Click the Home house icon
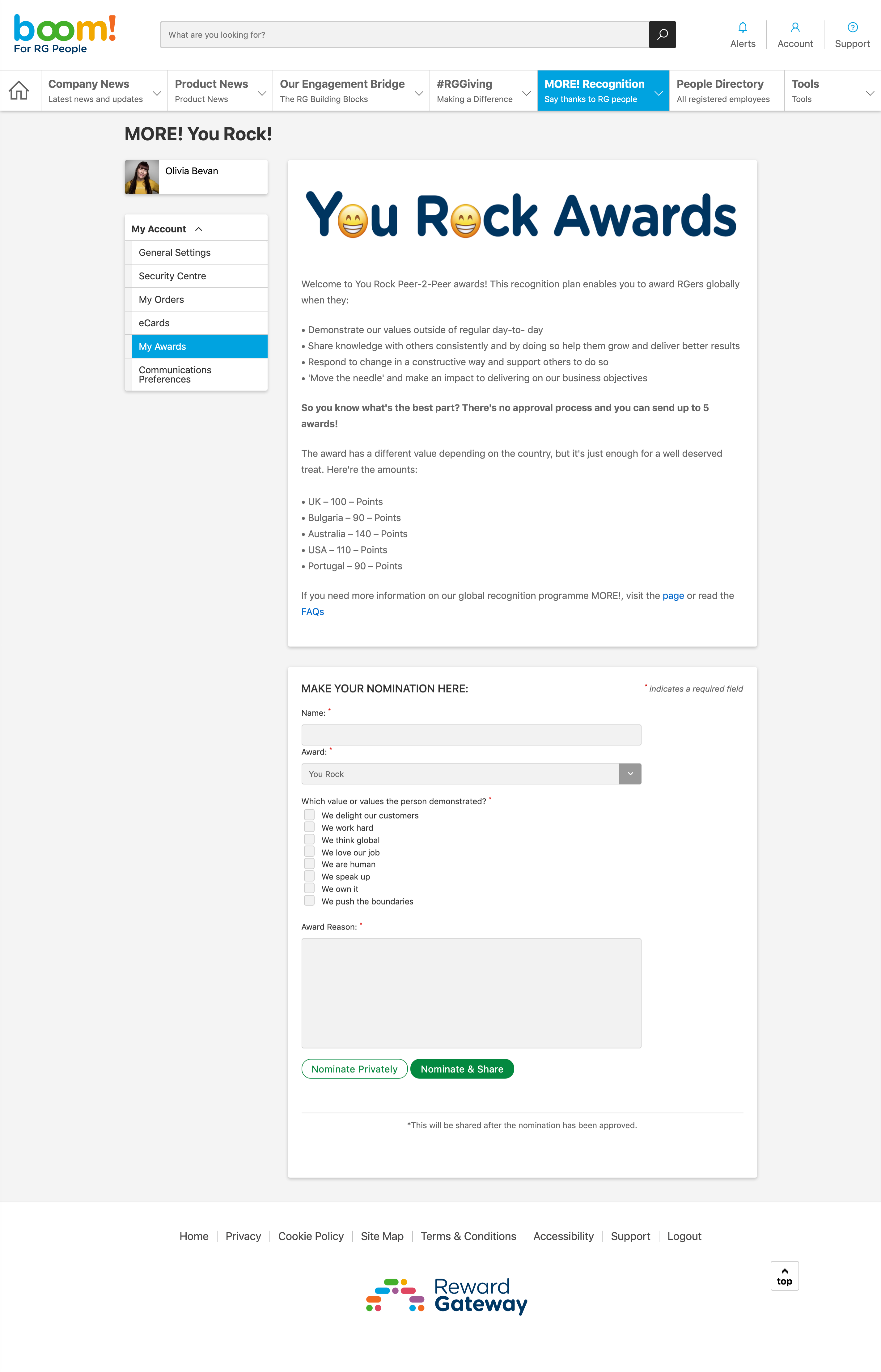This screenshot has height=1372, width=881. 19,90
